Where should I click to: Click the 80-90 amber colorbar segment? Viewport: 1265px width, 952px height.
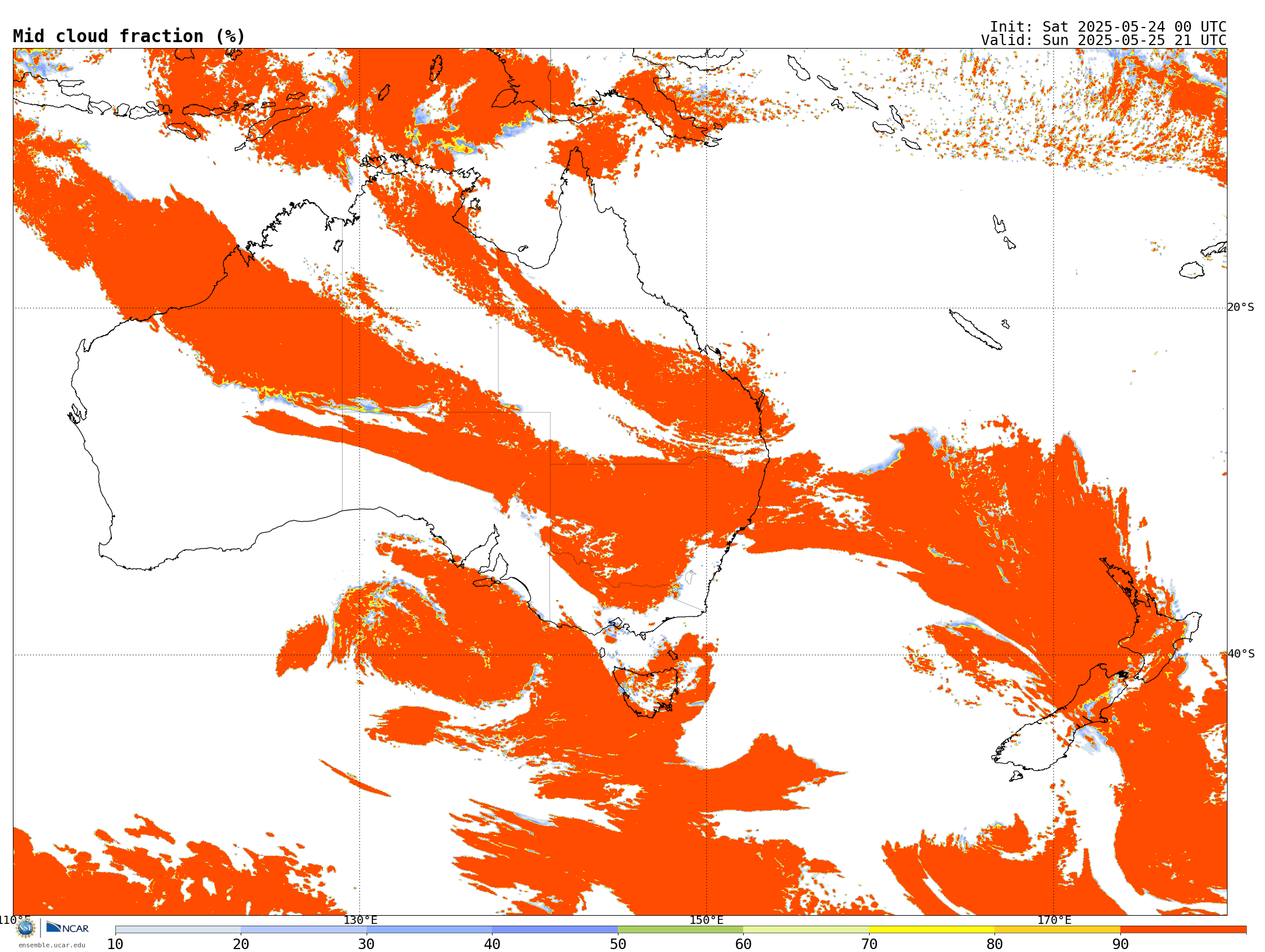pos(1057,930)
